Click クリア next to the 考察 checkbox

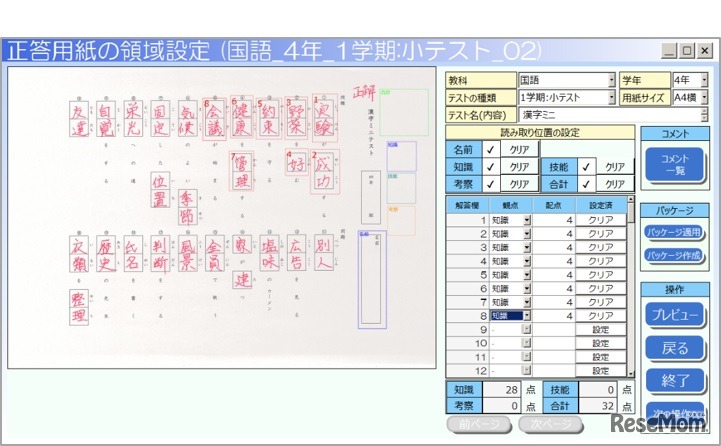[x=519, y=184]
